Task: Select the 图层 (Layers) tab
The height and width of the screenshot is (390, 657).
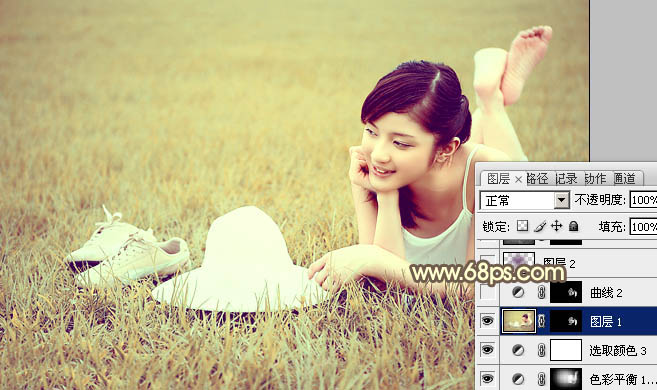Action: [x=498, y=179]
